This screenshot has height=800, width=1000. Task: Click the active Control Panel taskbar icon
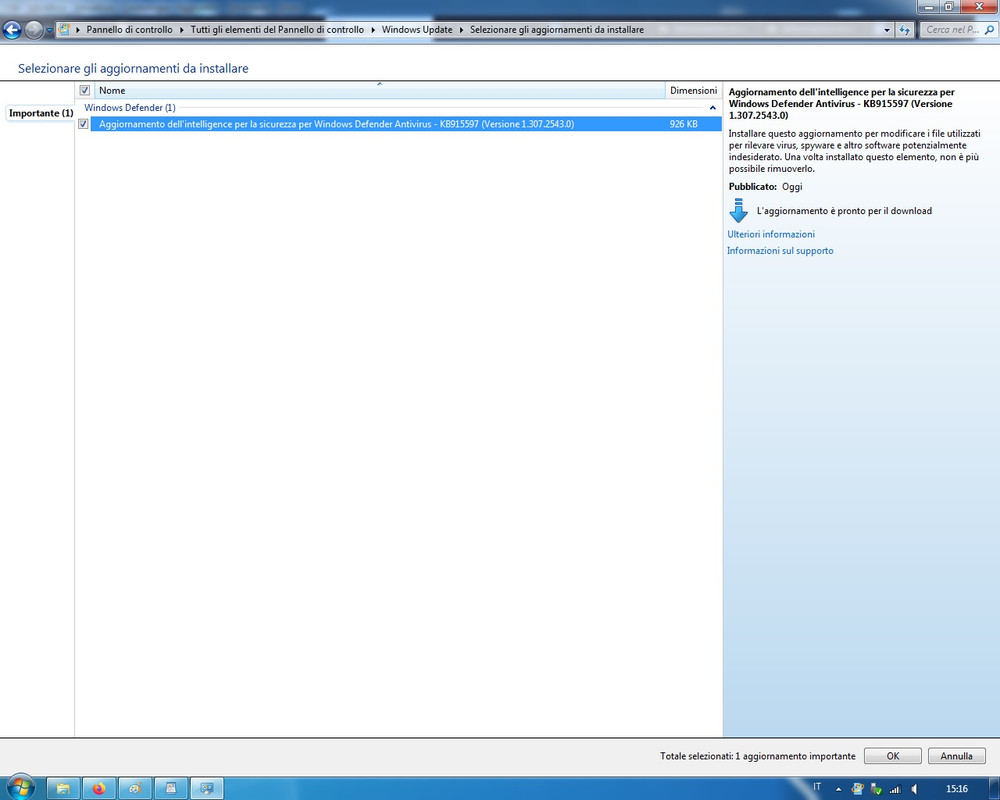point(207,789)
